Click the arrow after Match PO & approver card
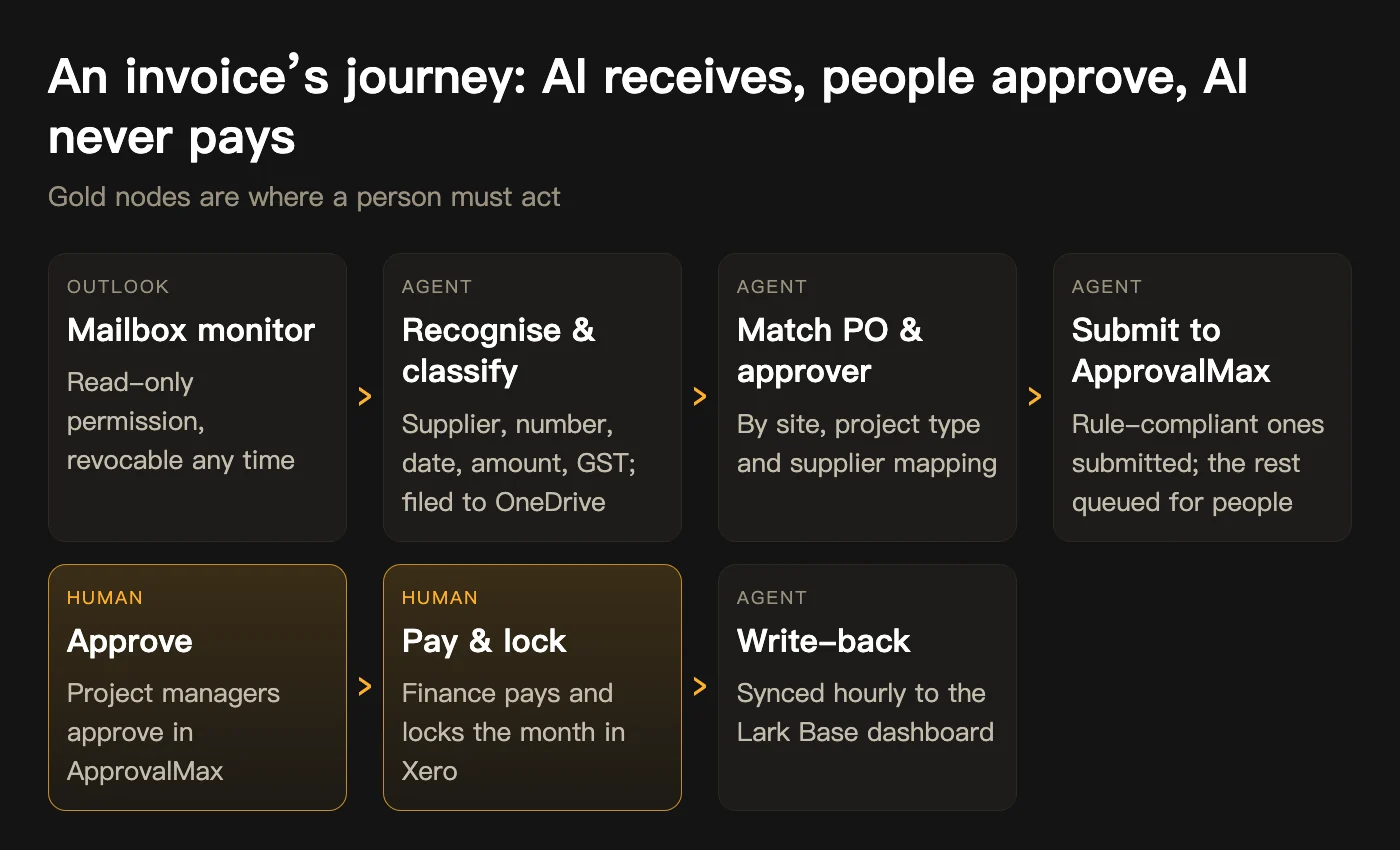The width and height of the screenshot is (1400, 850). 1035,397
